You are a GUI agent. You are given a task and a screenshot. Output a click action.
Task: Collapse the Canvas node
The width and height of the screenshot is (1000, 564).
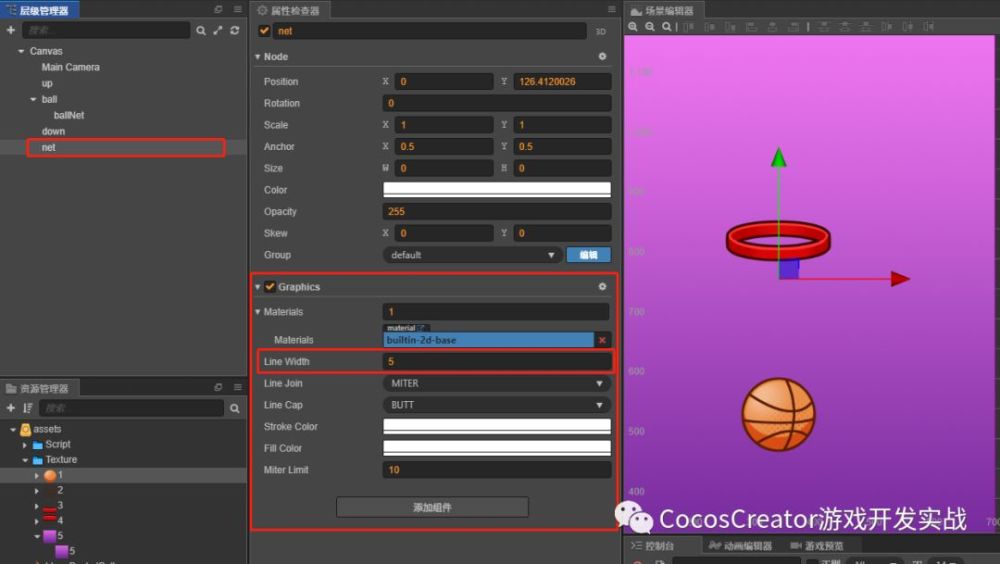point(21,51)
